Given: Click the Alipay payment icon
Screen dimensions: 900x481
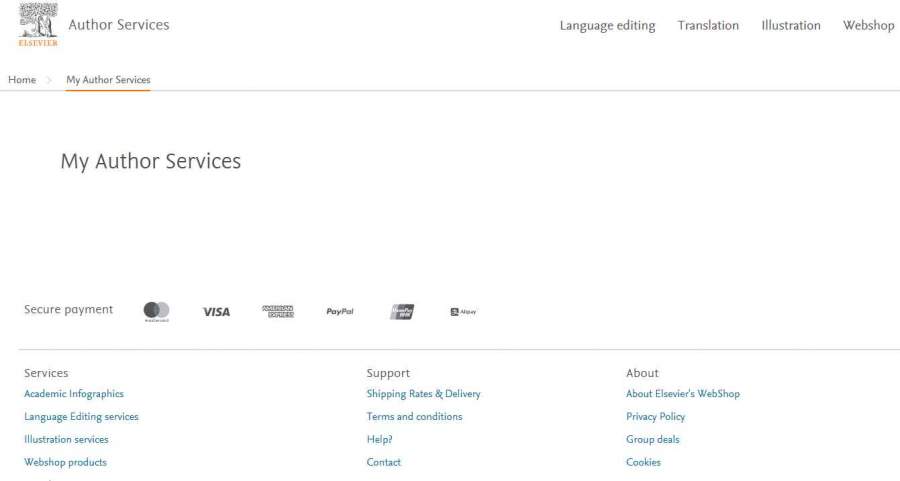Looking at the screenshot, I should (463, 312).
